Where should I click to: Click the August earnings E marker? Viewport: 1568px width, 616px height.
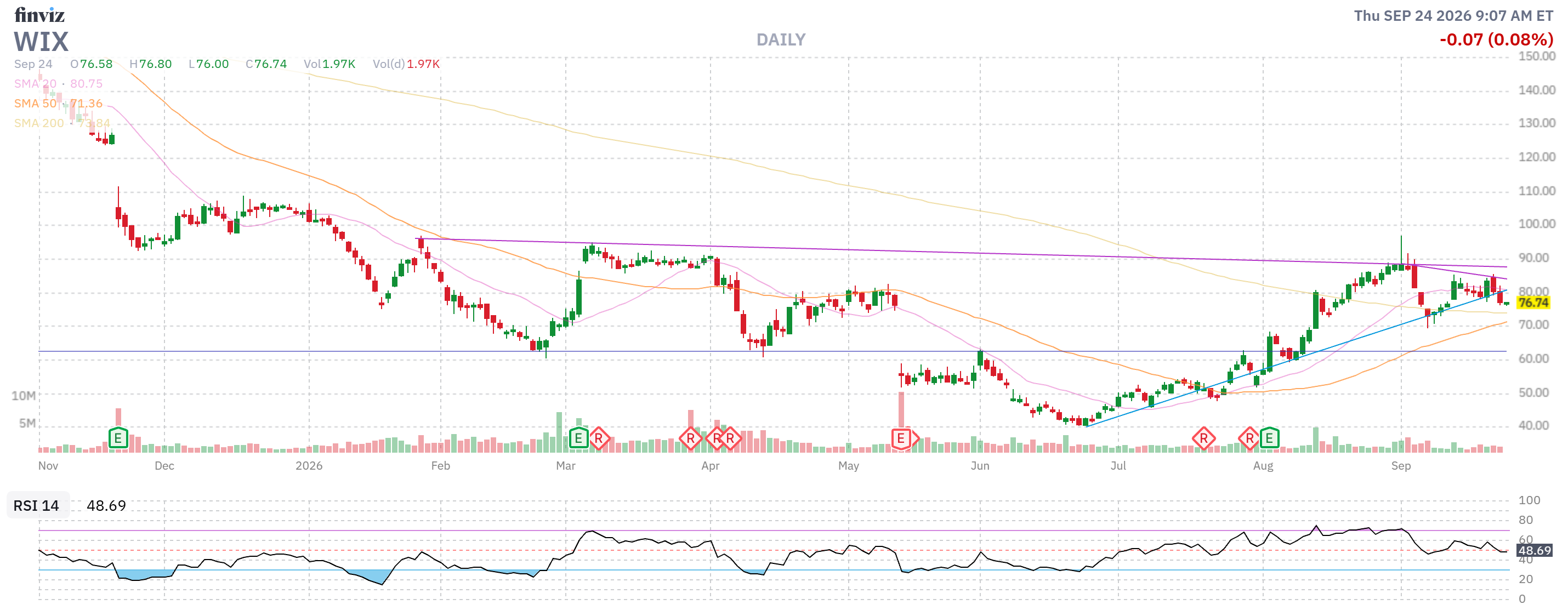coord(1269,438)
